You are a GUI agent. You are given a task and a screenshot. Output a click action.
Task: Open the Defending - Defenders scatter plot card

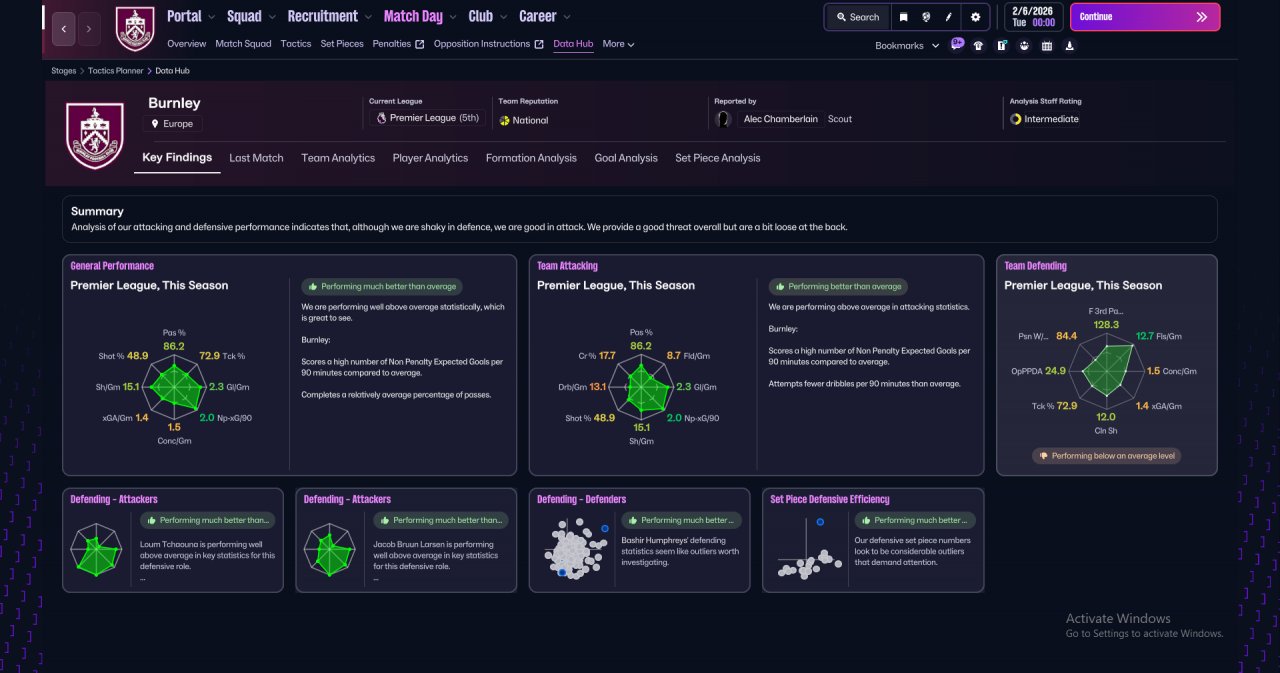click(640, 540)
